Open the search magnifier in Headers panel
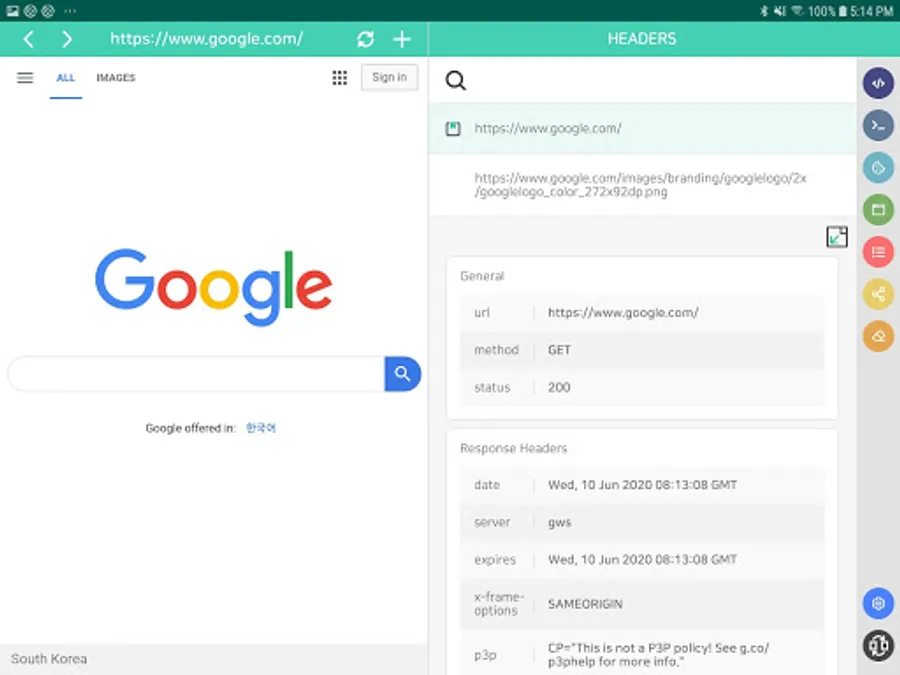This screenshot has height=675, width=900. point(456,80)
